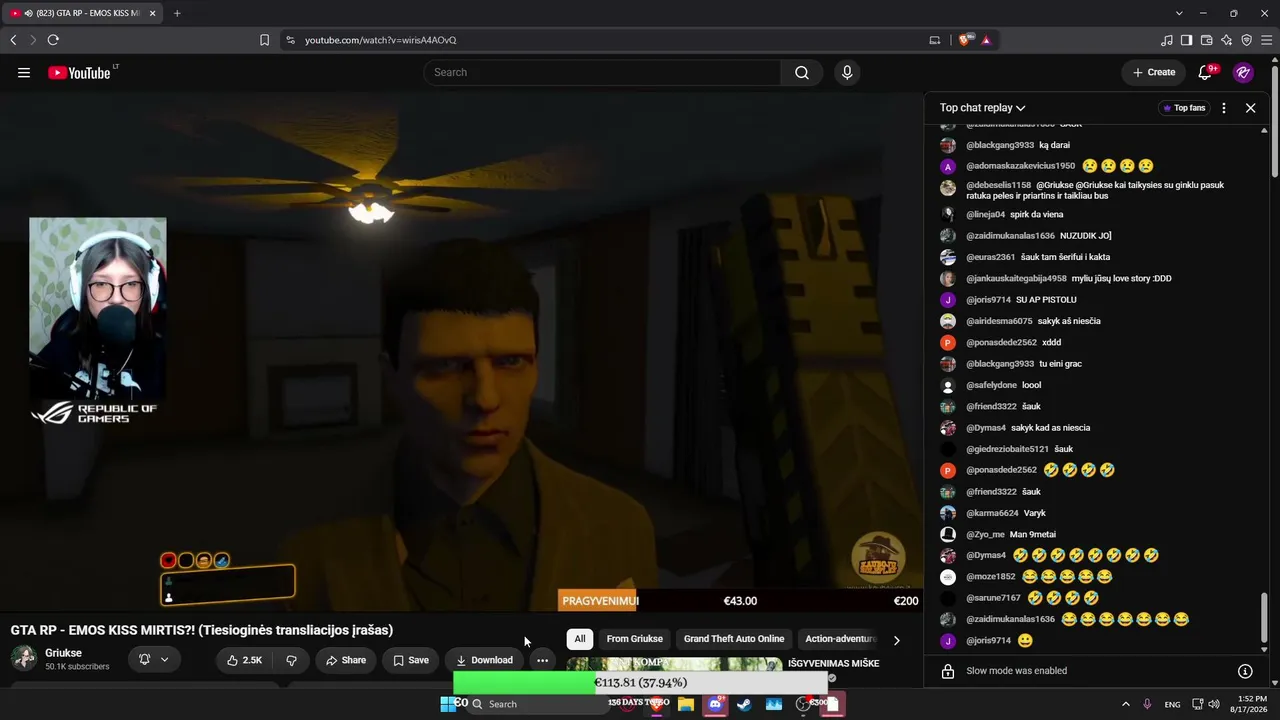1280x720 pixels.
Task: Open File Explorer from the taskbar
Action: click(x=686, y=704)
